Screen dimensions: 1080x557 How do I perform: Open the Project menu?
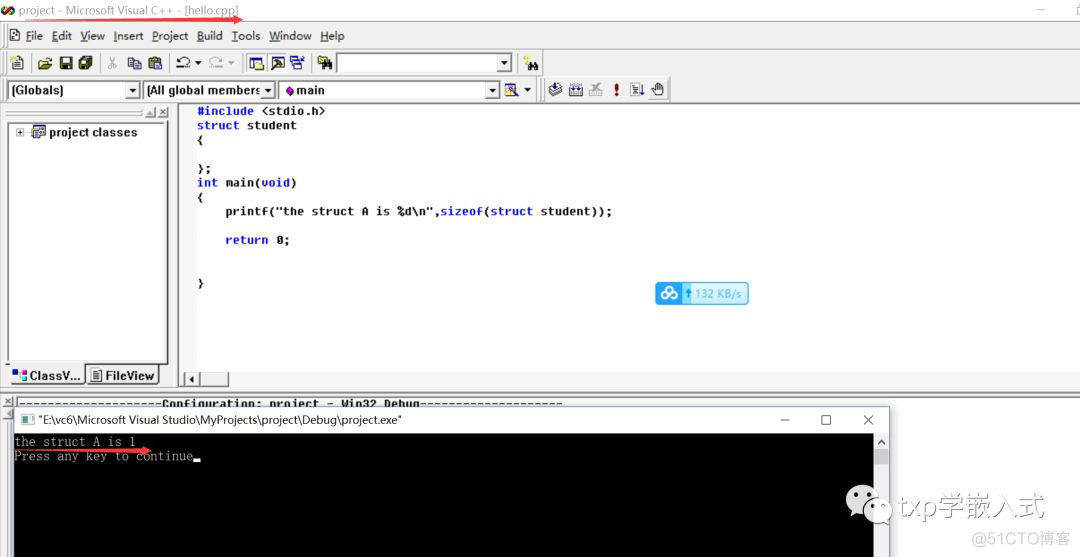169,36
